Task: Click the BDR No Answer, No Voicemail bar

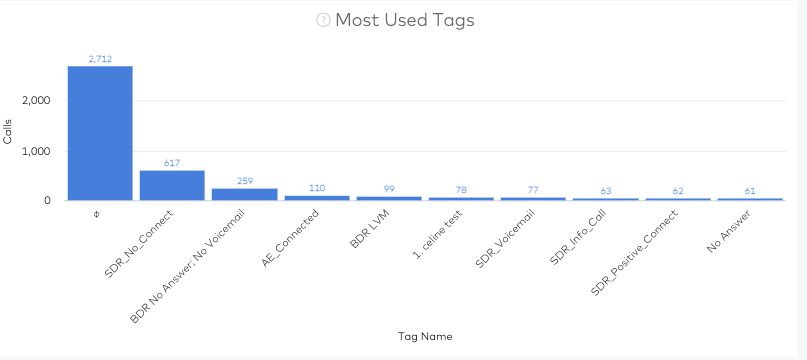Action: coord(244,194)
